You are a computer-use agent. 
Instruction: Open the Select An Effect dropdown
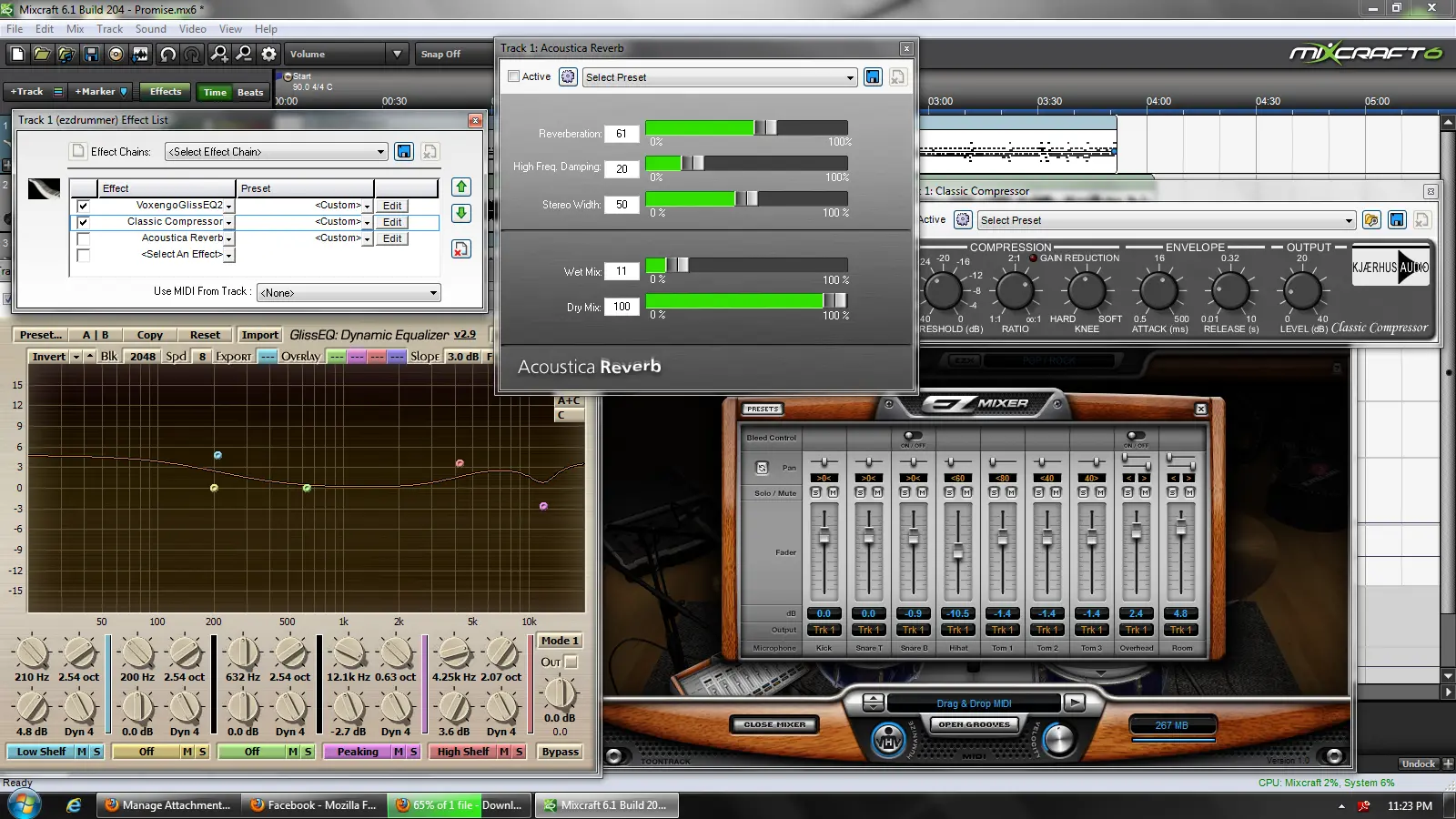(229, 256)
